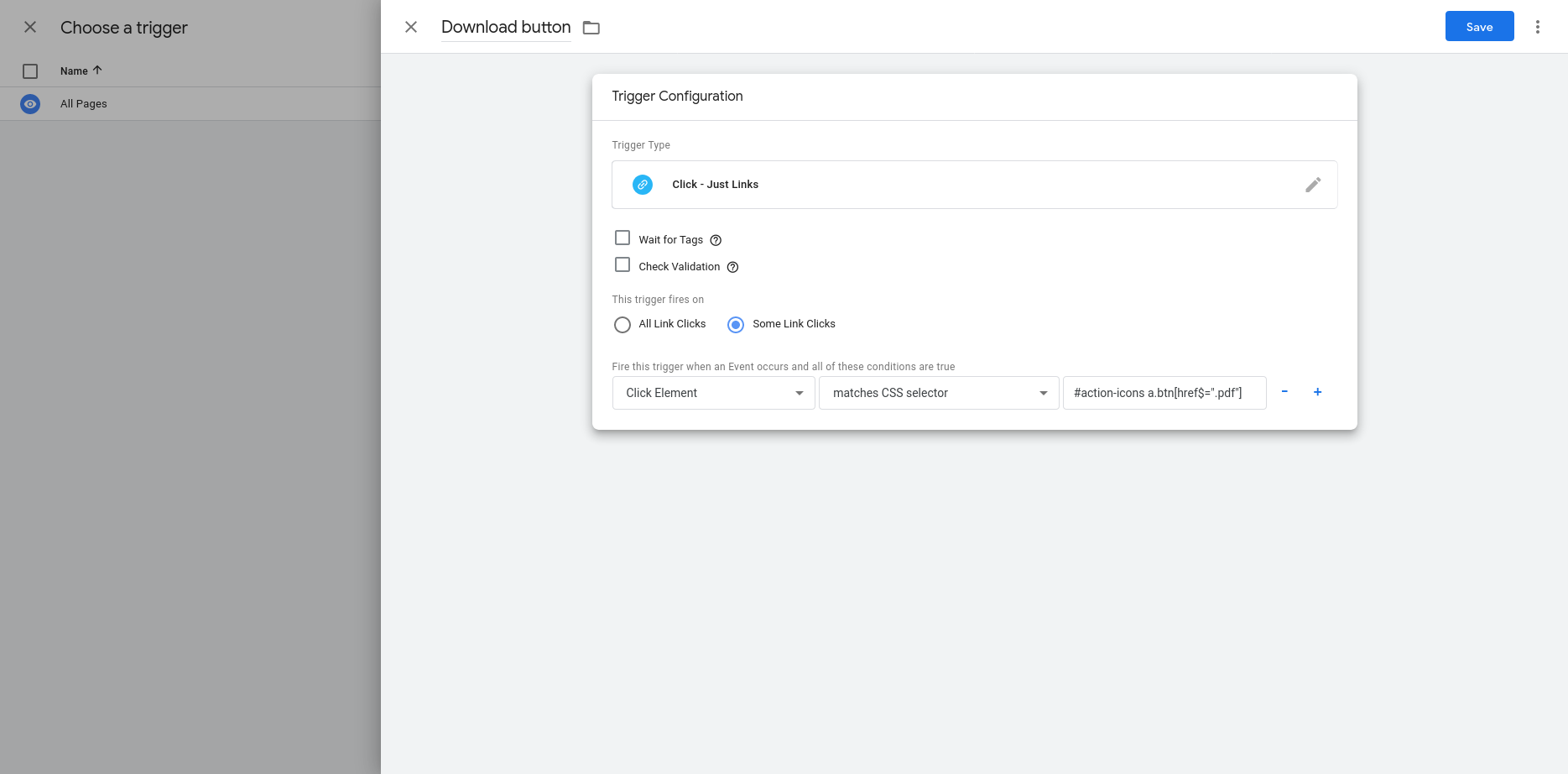Click the blue link icon for Click - Just Links
The width and height of the screenshot is (1568, 774).
coord(643,185)
